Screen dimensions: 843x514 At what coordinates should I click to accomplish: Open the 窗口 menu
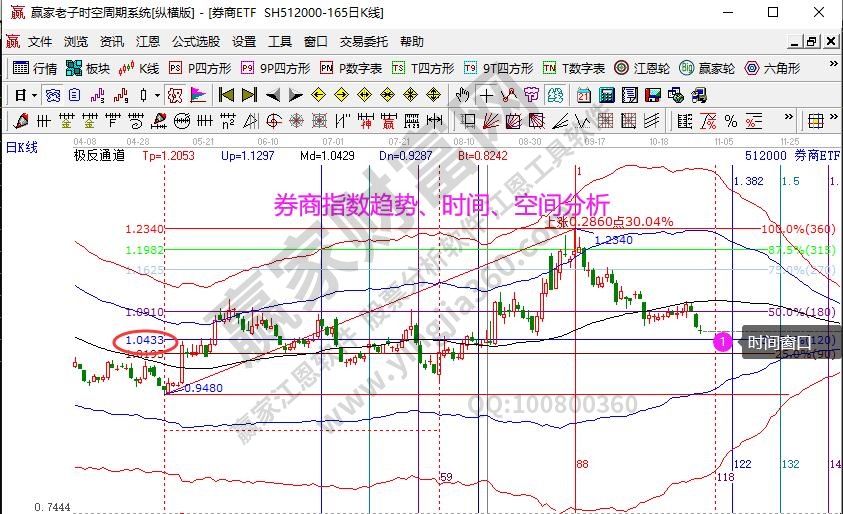coord(316,41)
